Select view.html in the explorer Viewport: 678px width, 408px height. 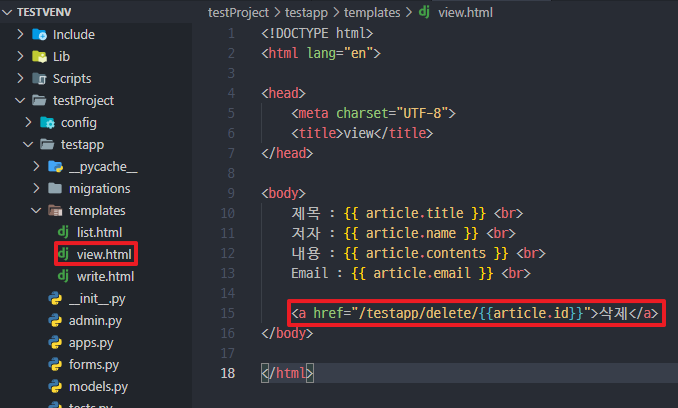pyautogui.click(x=104, y=255)
